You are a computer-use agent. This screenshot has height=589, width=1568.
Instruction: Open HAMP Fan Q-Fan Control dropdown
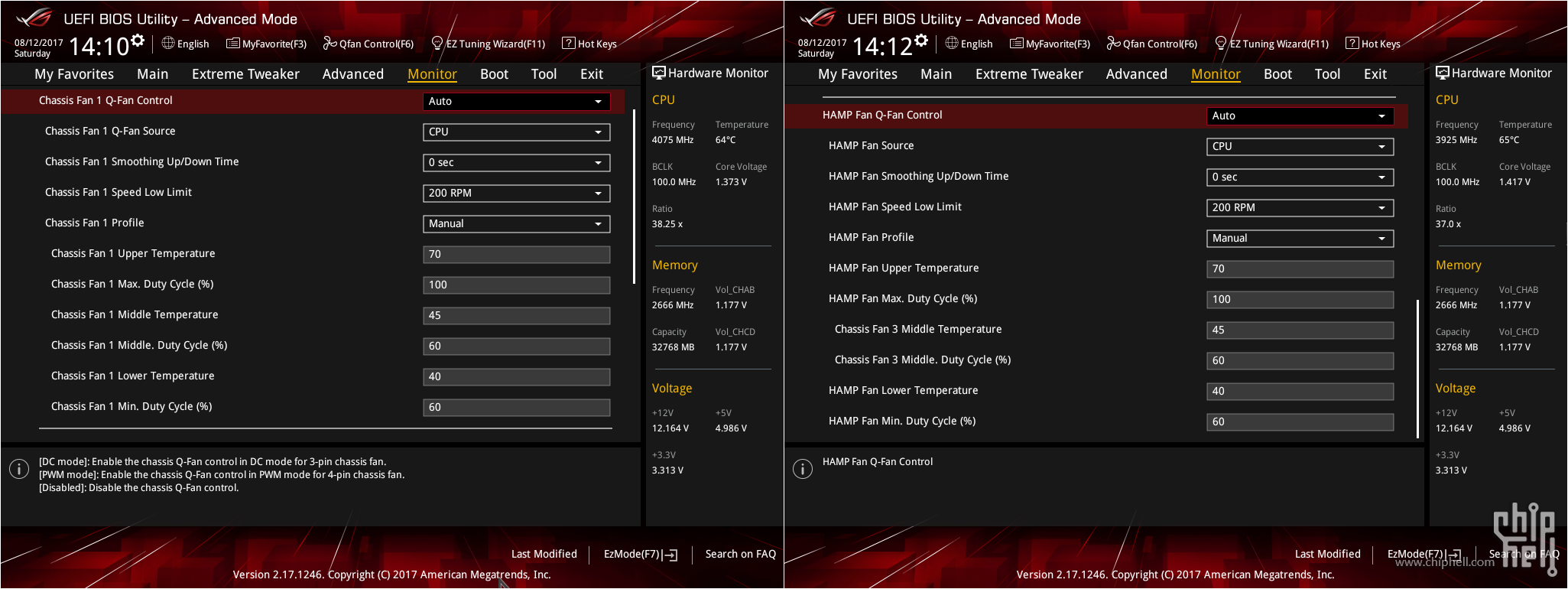tap(1300, 116)
